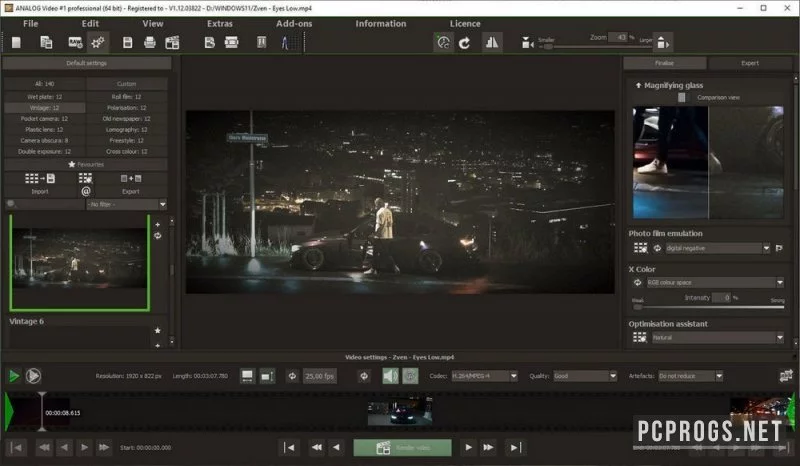Open the Quality Good dropdown
This screenshot has height=466, width=800.
click(585, 376)
